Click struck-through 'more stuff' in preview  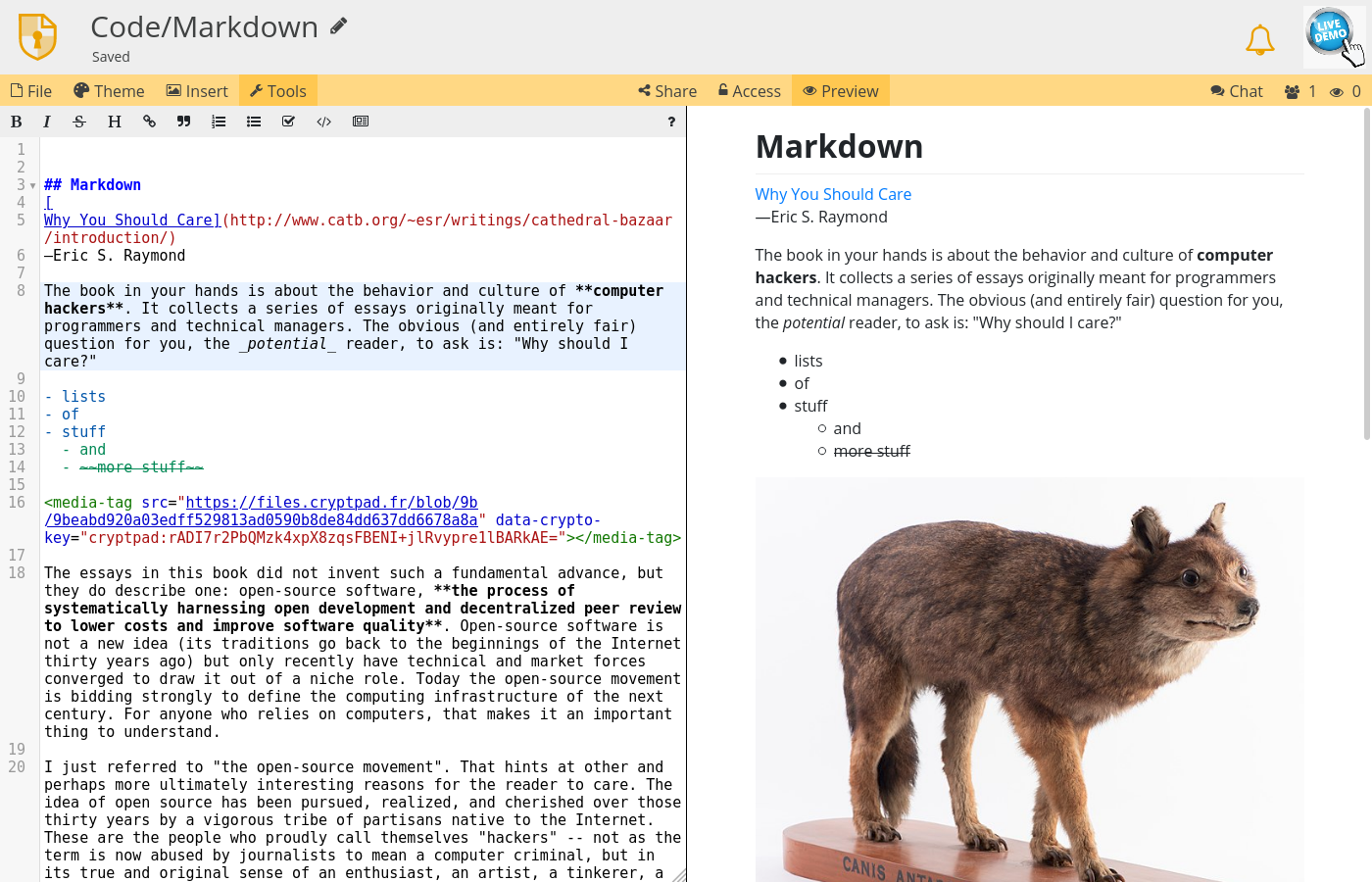pyautogui.click(x=871, y=451)
